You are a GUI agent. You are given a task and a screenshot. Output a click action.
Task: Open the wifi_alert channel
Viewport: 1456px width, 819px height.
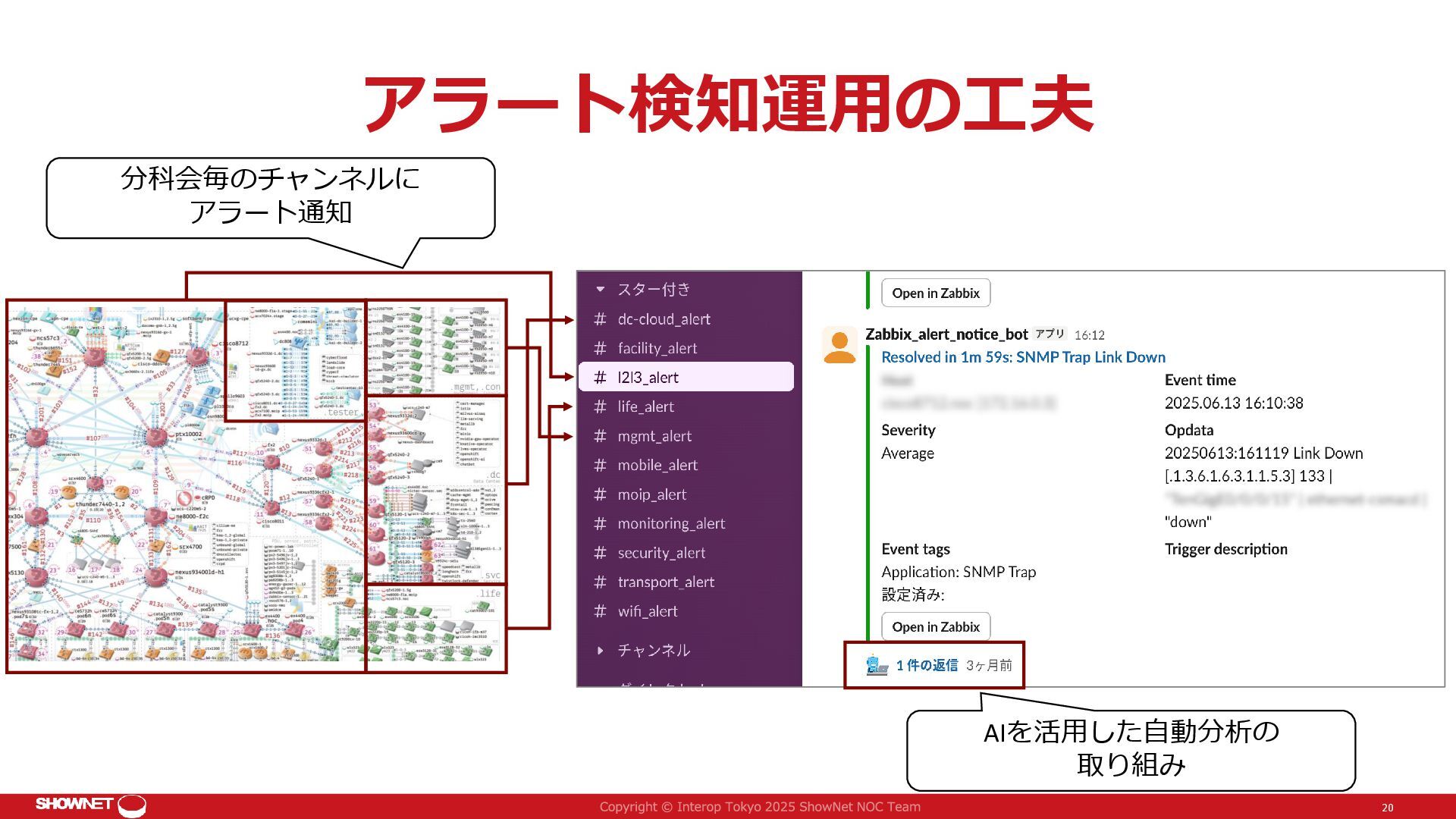click(647, 611)
